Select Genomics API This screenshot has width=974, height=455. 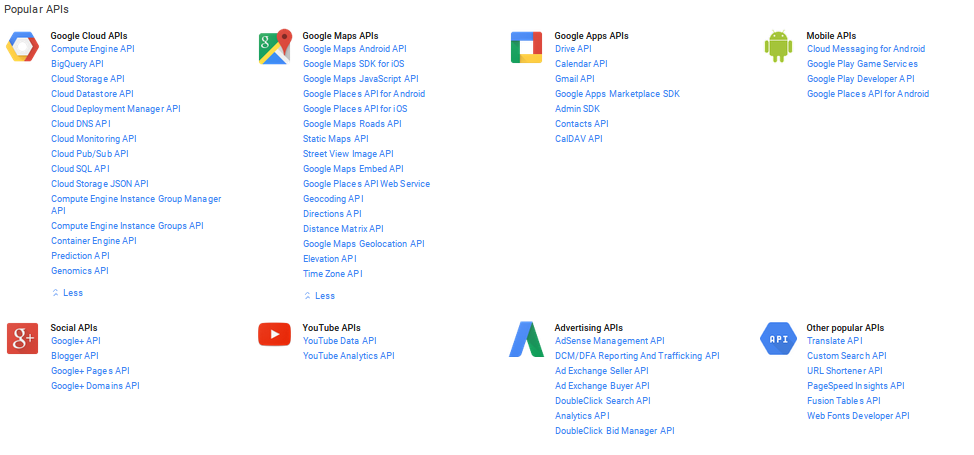80,270
